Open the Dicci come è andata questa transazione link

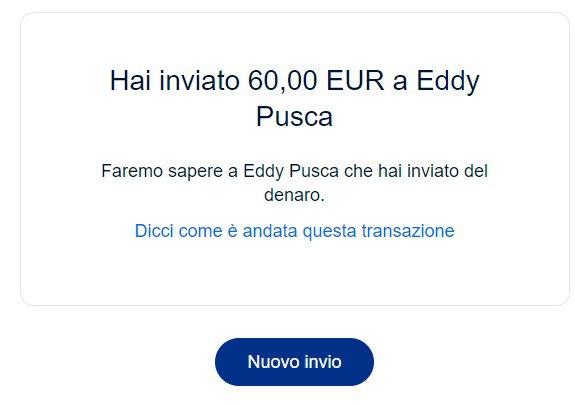[x=294, y=231]
